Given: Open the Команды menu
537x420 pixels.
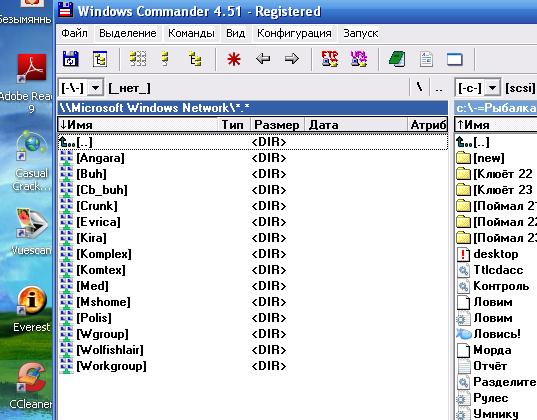Looking at the screenshot, I should click(191, 33).
